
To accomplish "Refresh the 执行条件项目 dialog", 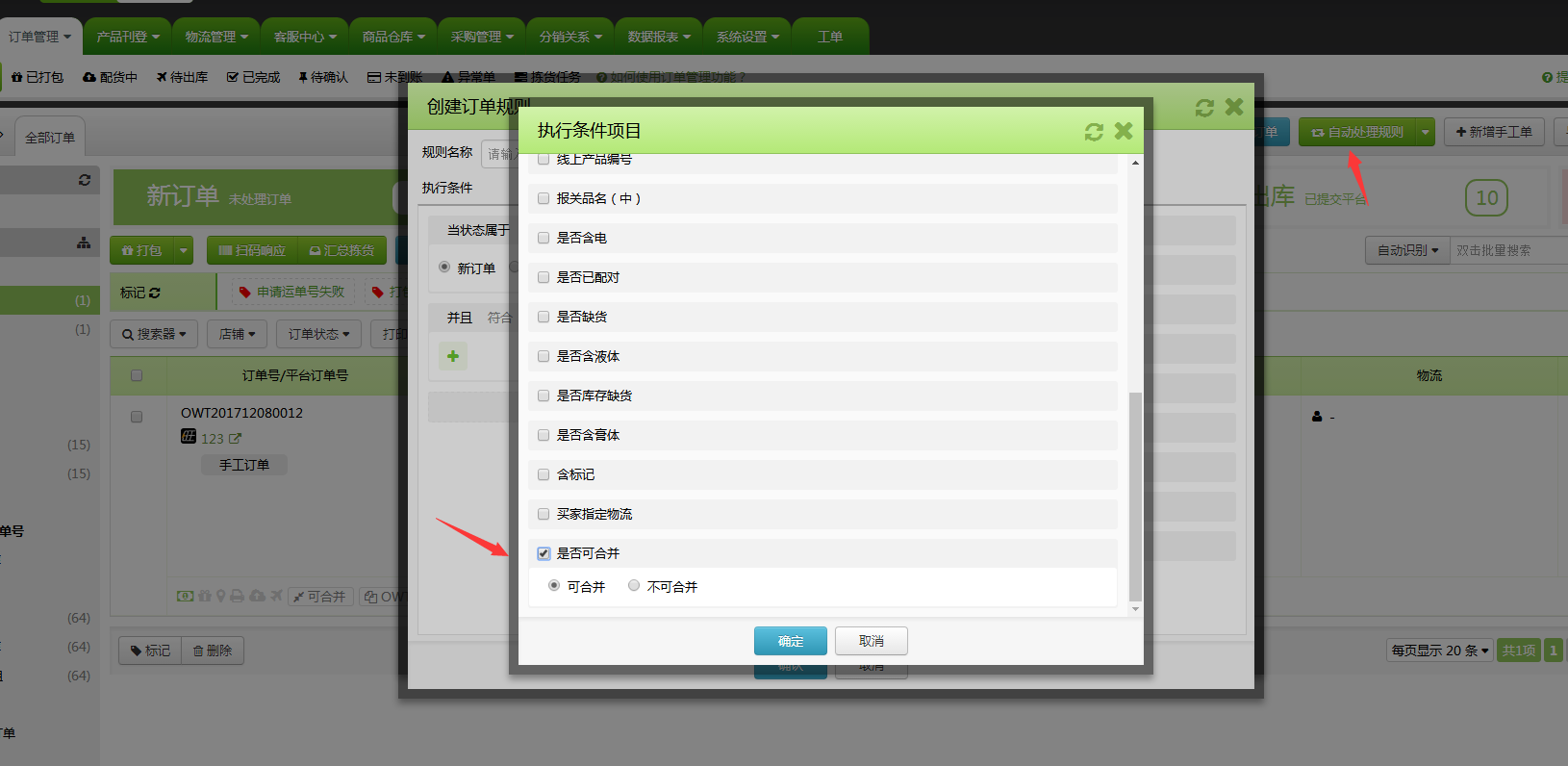I will coord(1094,132).
